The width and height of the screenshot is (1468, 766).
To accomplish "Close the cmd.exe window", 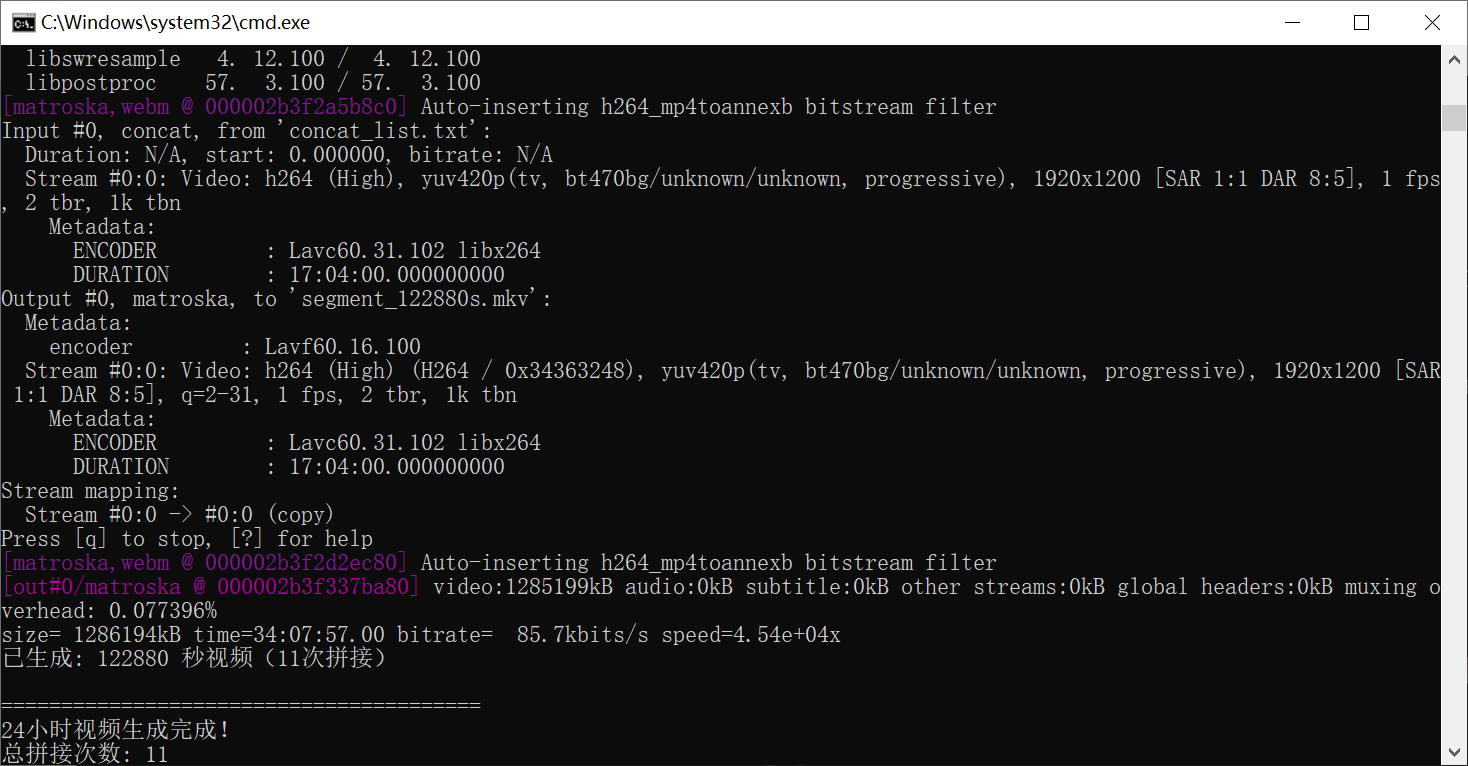I will click(1431, 22).
